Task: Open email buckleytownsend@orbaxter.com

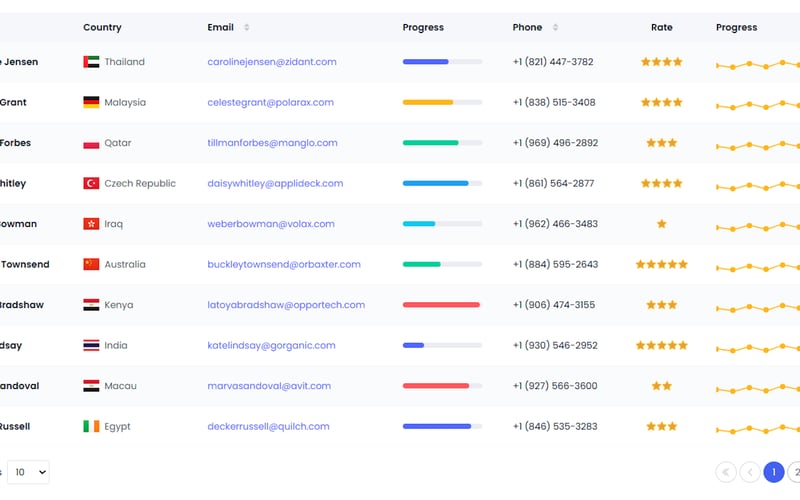Action: [x=284, y=264]
